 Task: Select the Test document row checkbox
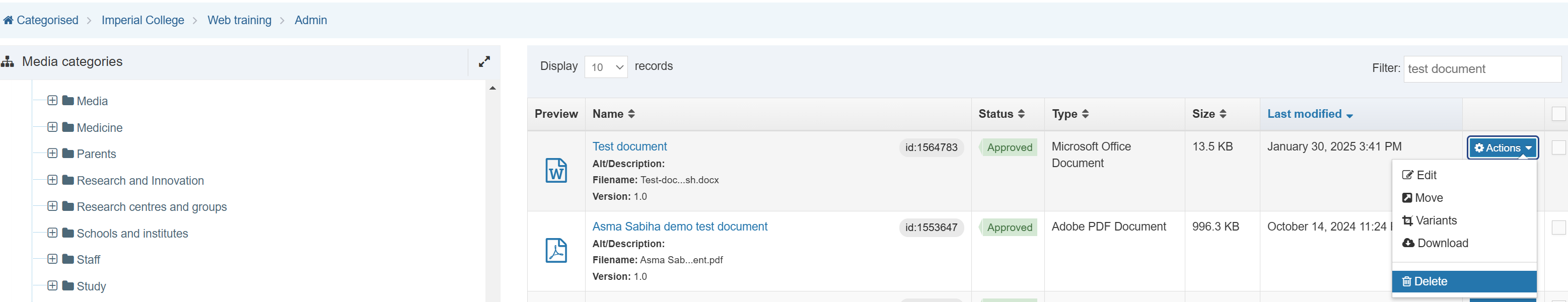click(x=1558, y=147)
